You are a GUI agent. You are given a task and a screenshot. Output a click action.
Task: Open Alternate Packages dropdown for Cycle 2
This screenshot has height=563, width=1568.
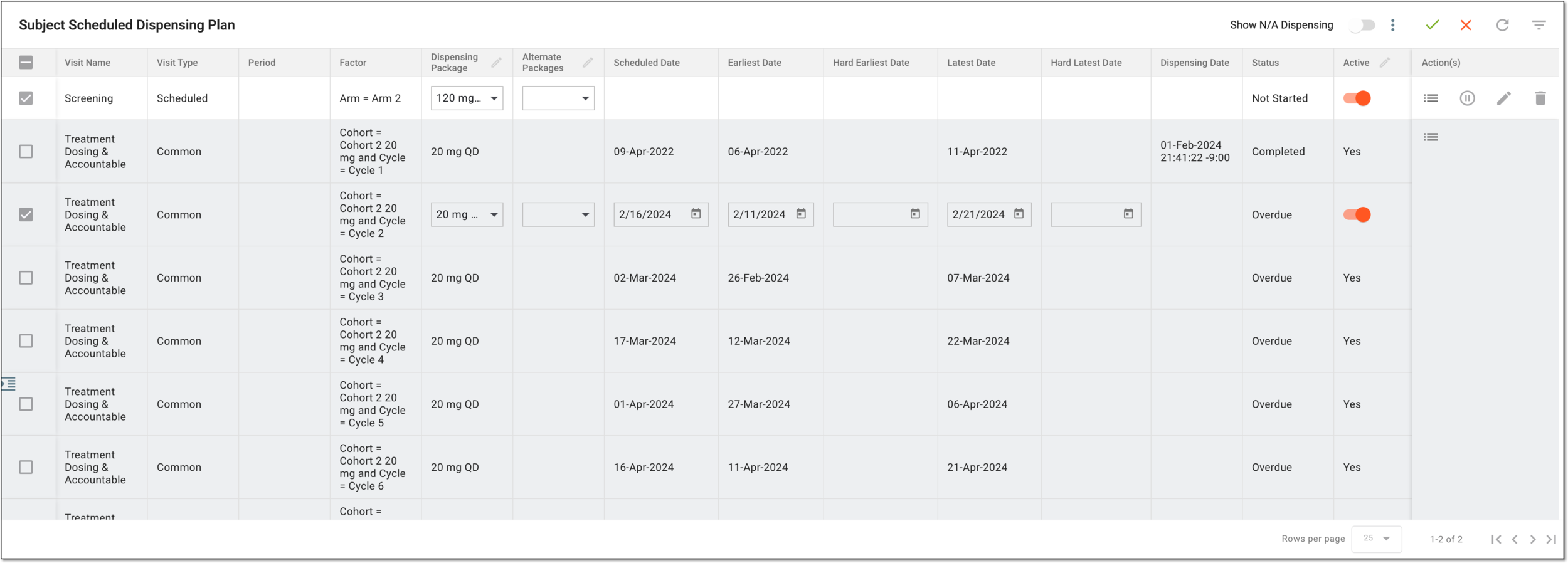pyautogui.click(x=558, y=214)
